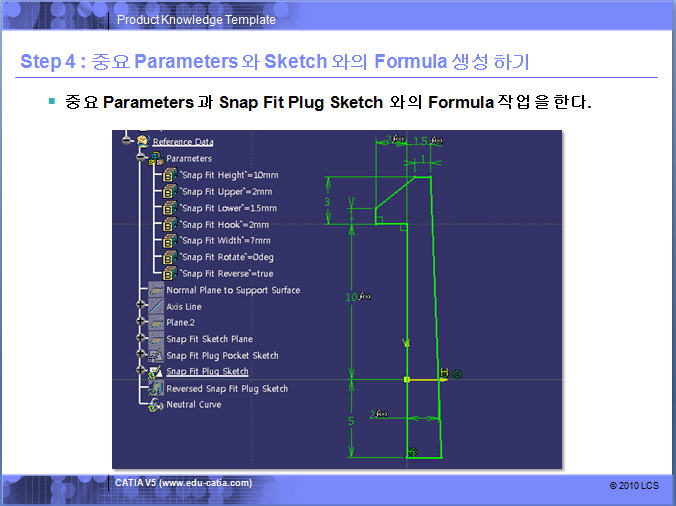
Task: Select 'Snap Fit Reverse'=true parameter
Action: tap(226, 274)
